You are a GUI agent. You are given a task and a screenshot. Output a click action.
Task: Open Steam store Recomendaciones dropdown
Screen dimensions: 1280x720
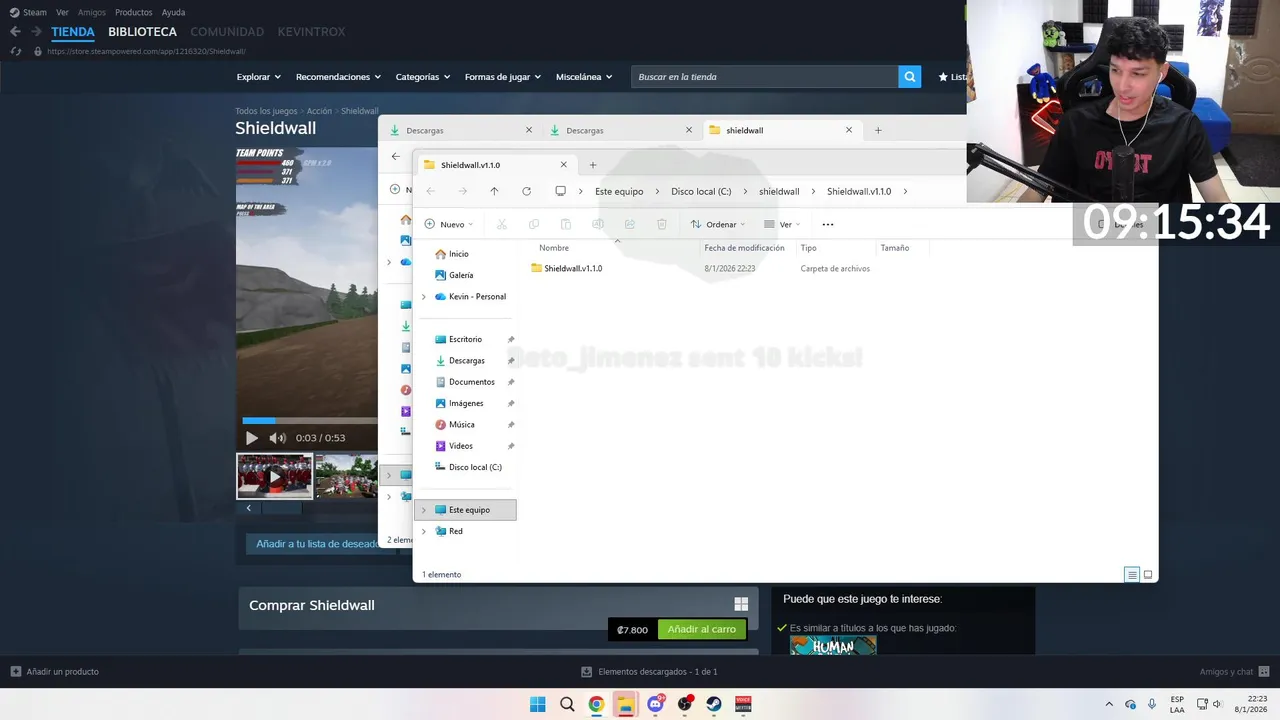338,77
